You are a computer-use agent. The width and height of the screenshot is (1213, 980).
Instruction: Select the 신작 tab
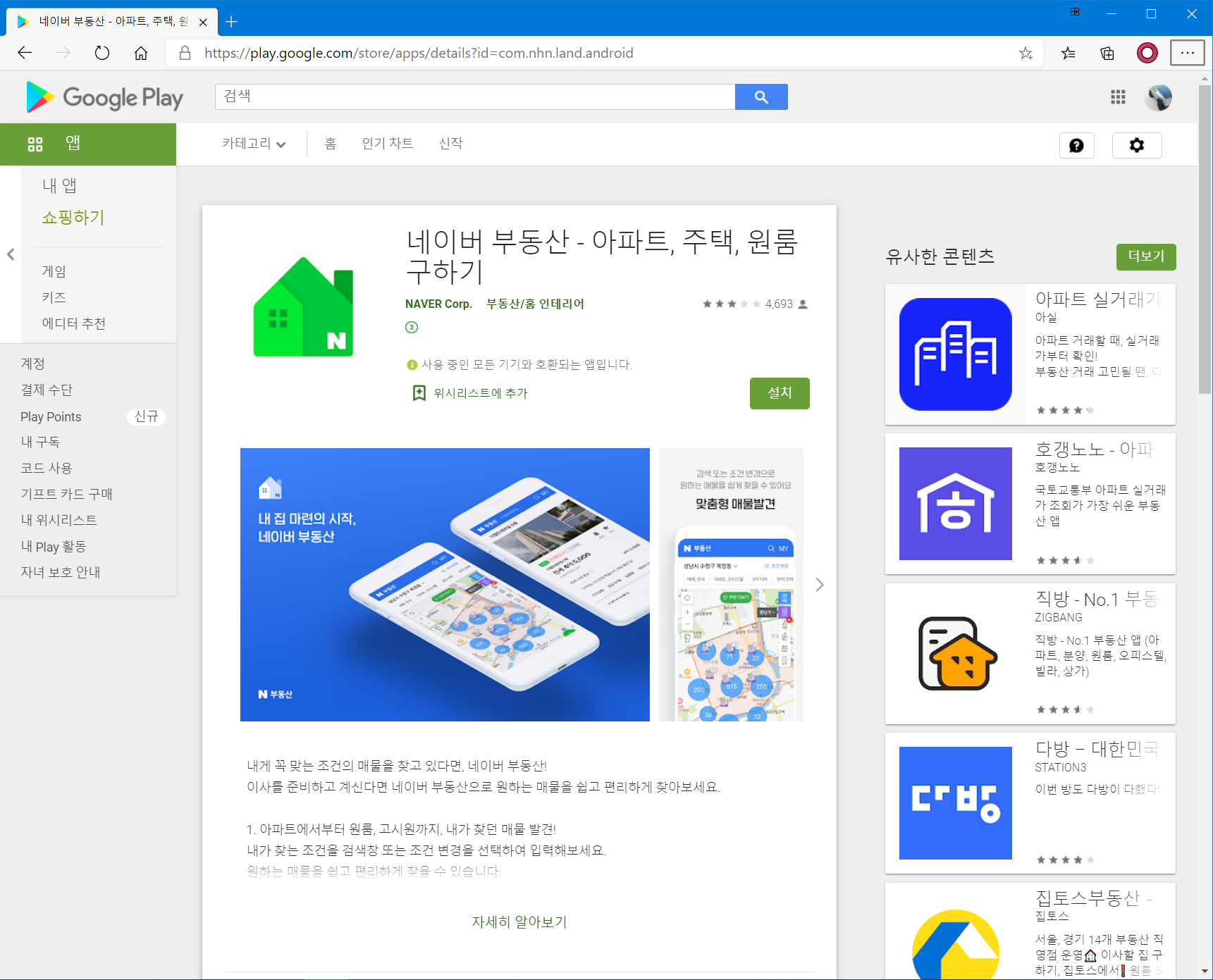tap(451, 144)
